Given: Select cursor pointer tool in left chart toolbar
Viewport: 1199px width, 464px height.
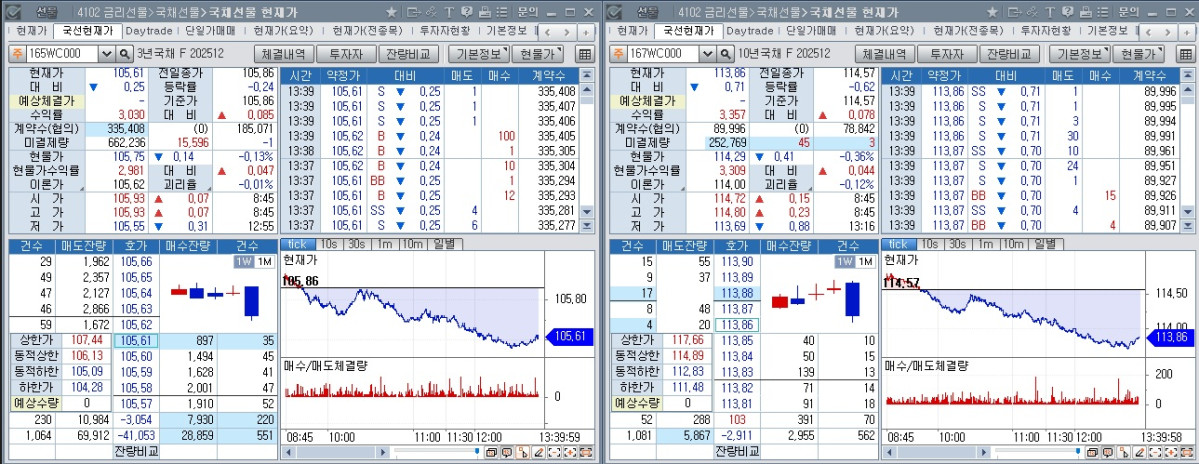Looking at the screenshot, I should (x=523, y=453).
